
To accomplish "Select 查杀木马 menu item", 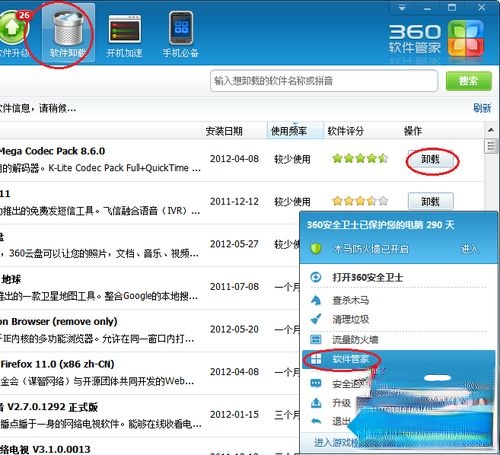I will 351,300.
